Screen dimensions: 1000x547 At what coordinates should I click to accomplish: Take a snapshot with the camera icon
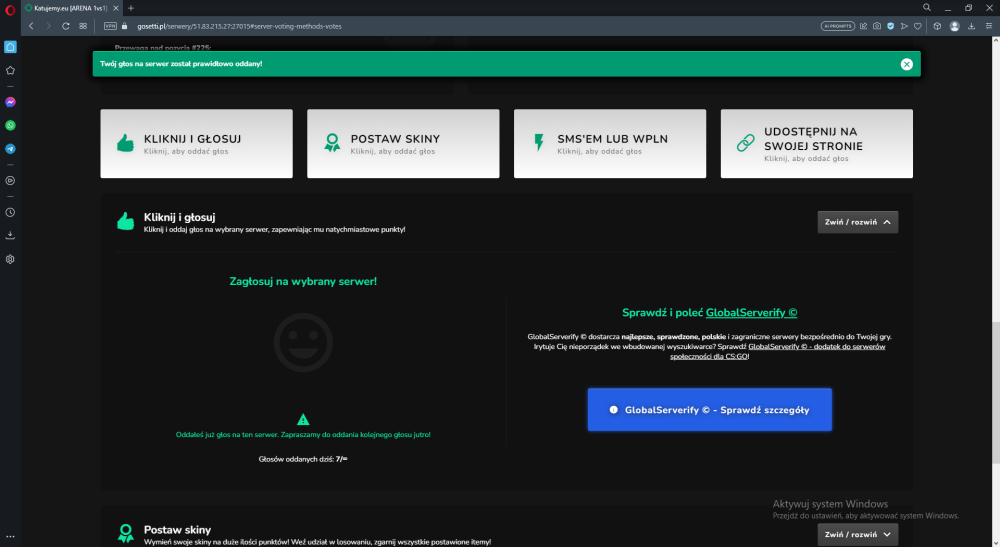(x=877, y=26)
